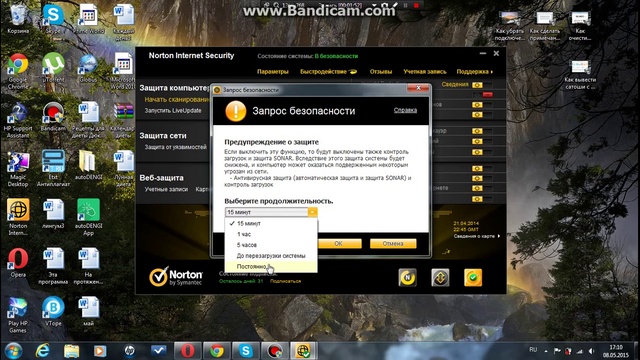Open the Norton scan shield icon
The height and width of the screenshot is (360, 640).
pyautogui.click(x=440, y=278)
